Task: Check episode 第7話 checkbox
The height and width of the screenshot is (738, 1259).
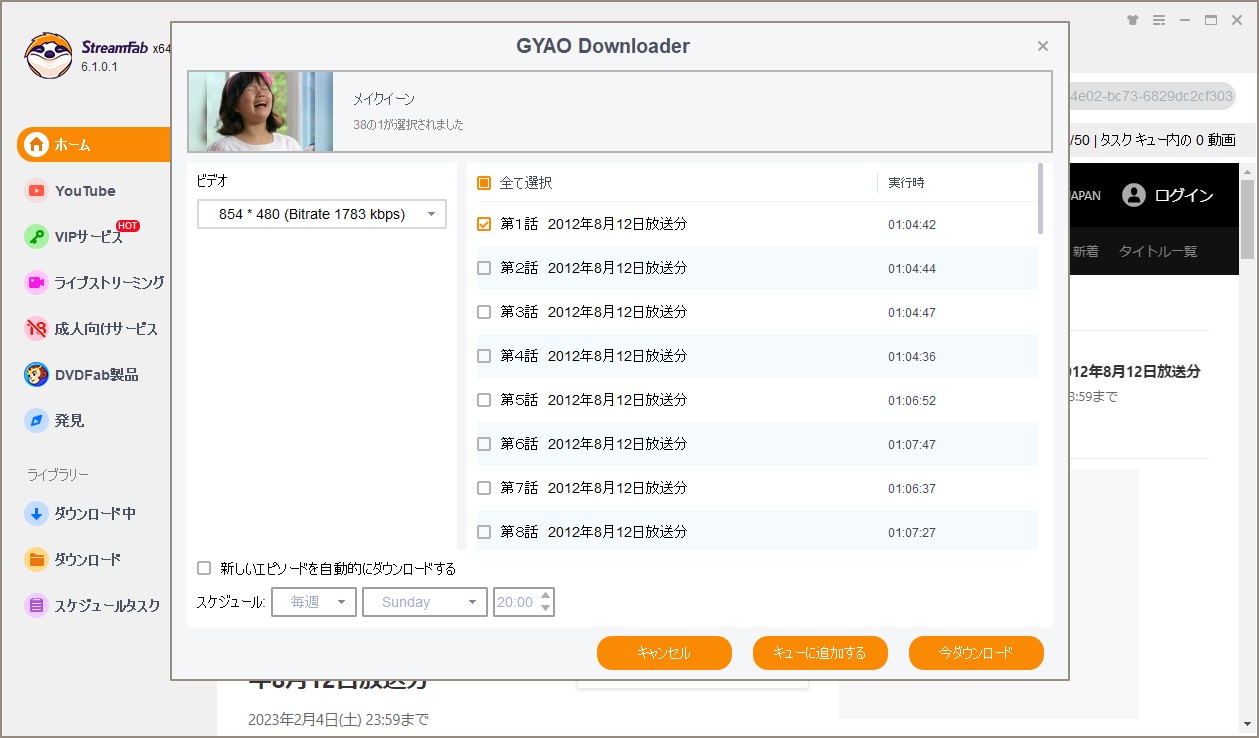Action: [484, 488]
